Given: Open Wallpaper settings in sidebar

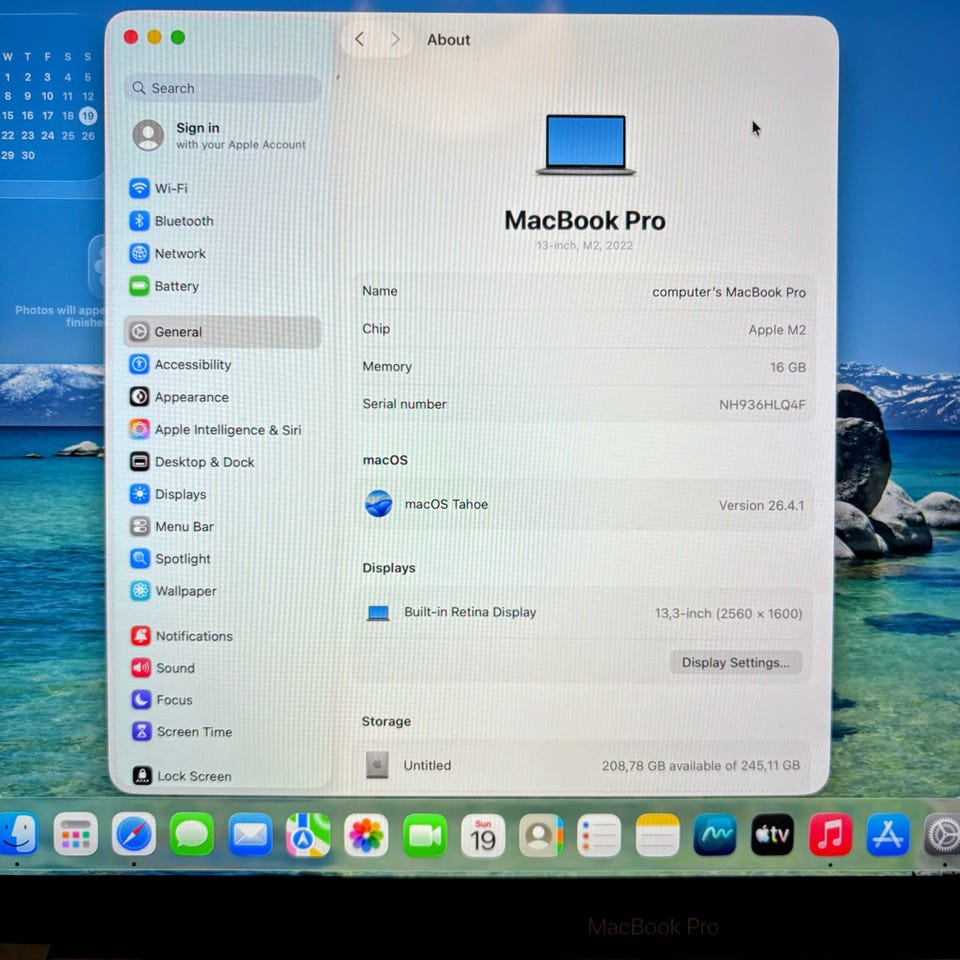Looking at the screenshot, I should pos(222,591).
